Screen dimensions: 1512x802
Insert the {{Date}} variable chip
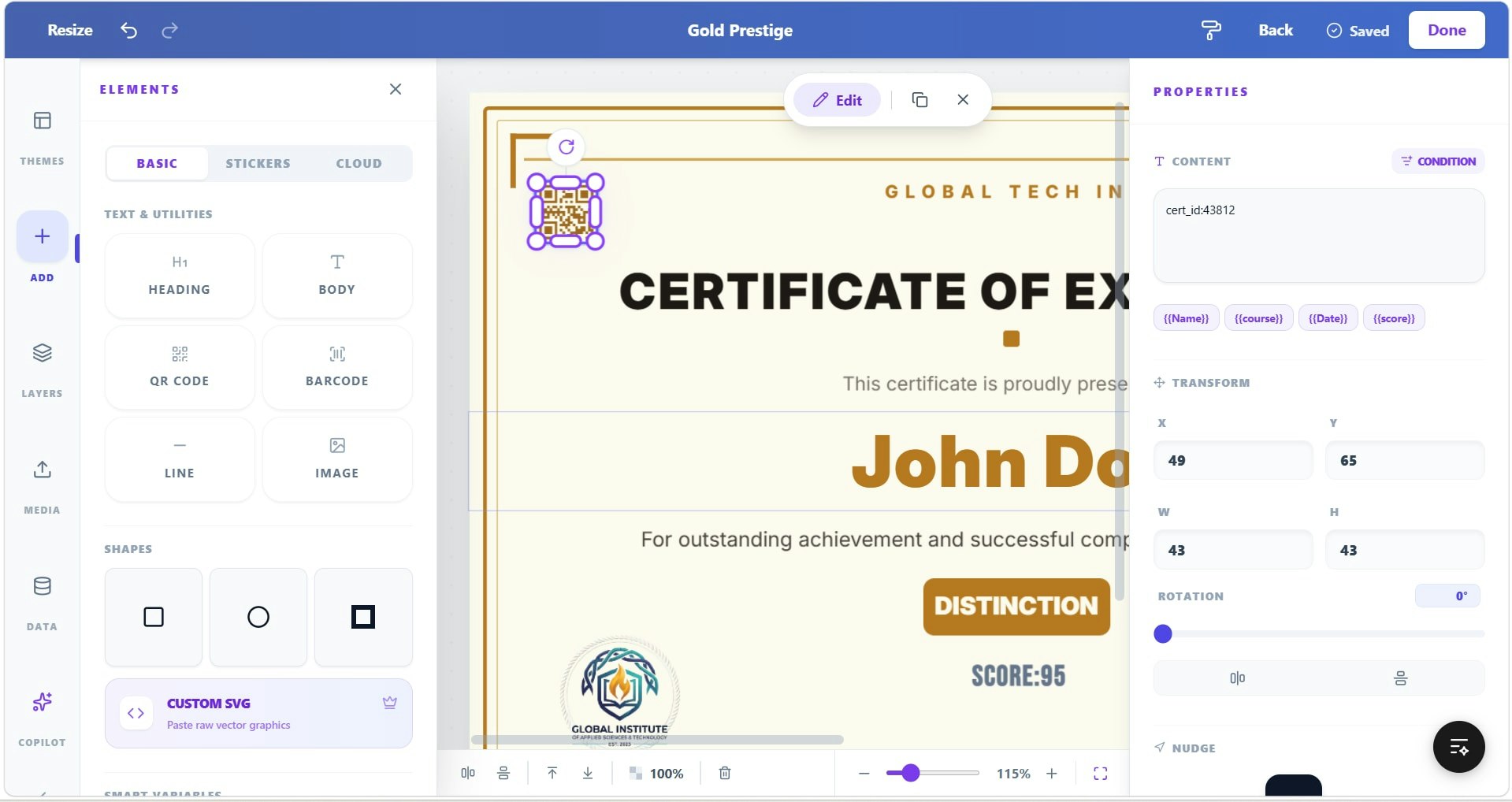(x=1328, y=318)
